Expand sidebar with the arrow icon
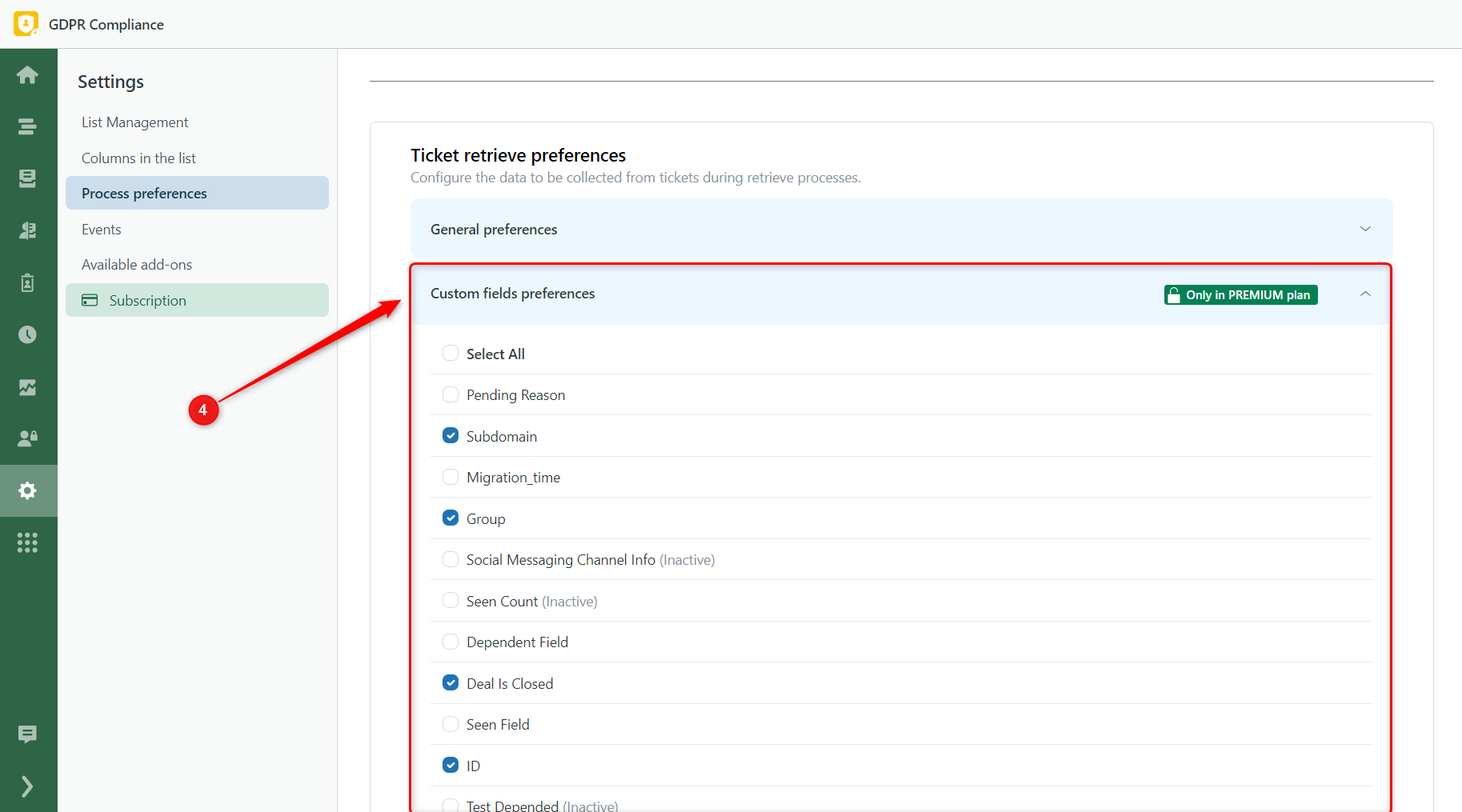The width and height of the screenshot is (1462, 812). click(x=27, y=786)
